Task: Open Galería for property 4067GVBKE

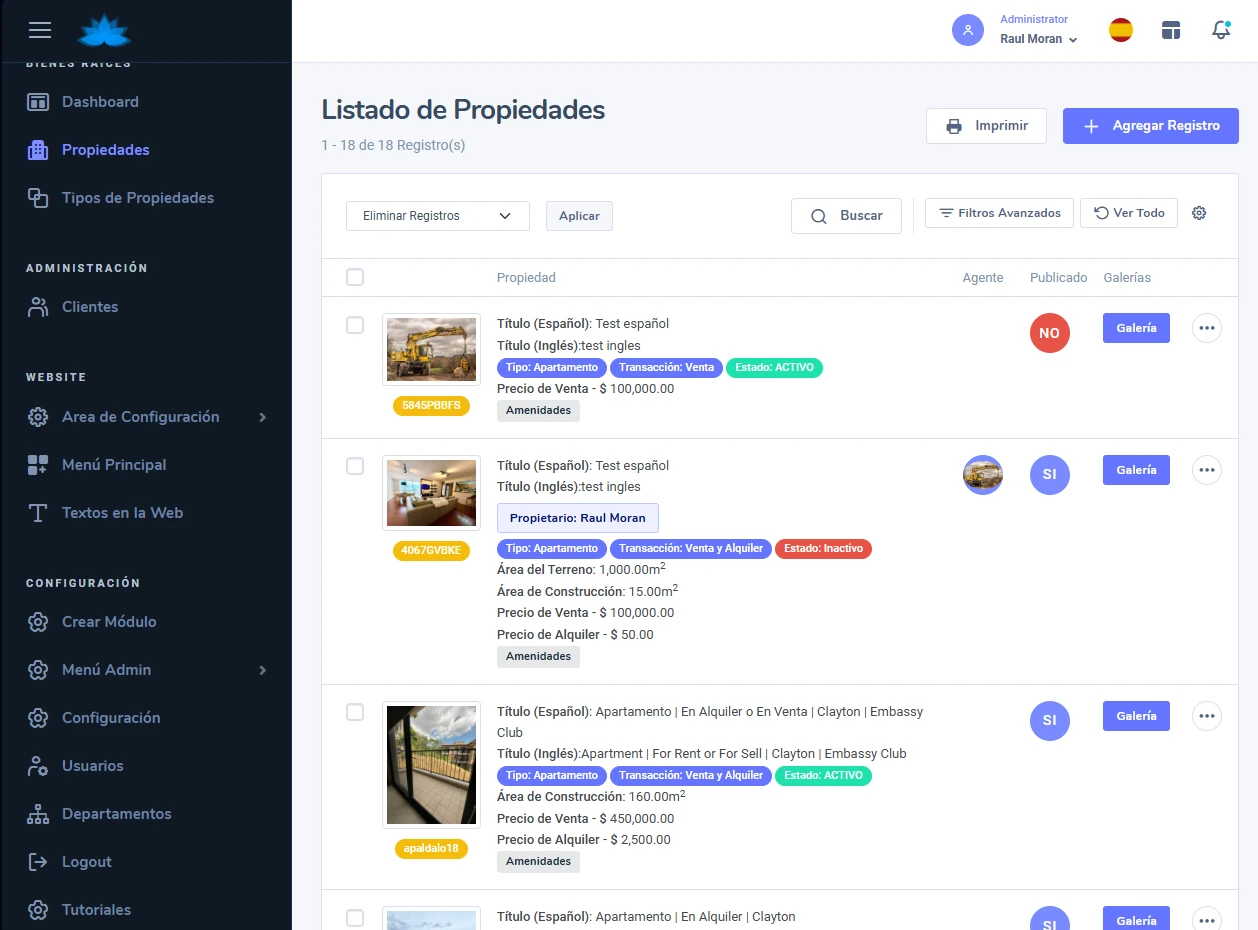Action: (1136, 470)
